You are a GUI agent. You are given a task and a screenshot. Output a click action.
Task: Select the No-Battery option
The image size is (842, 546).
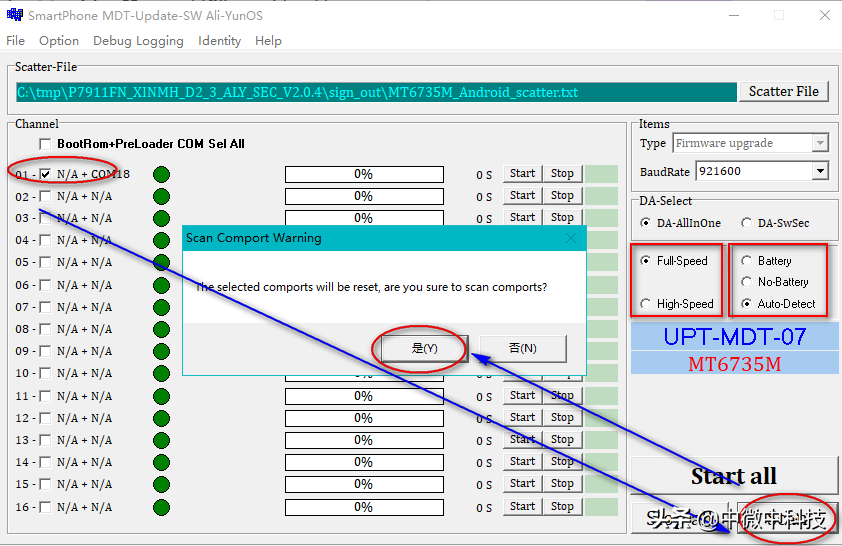coord(746,282)
